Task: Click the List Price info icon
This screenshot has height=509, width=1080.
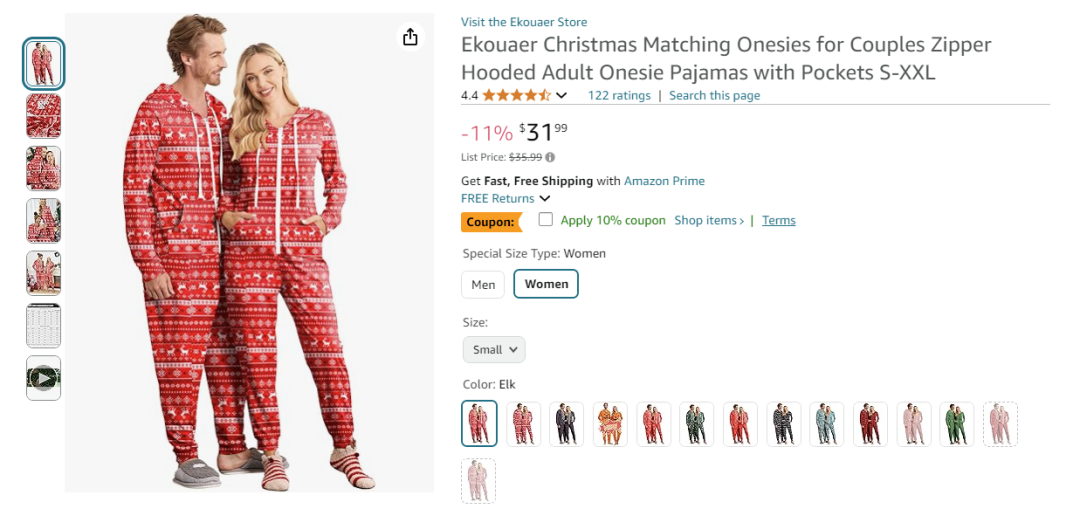Action: (x=550, y=157)
